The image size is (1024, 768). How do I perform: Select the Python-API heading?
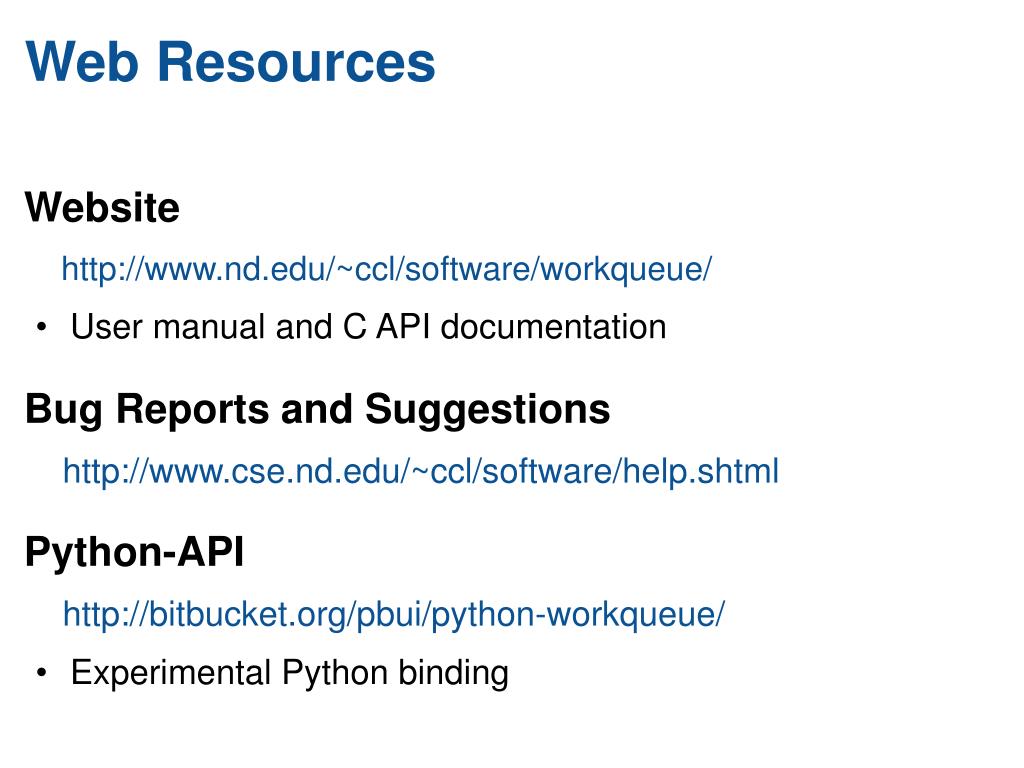pos(134,552)
